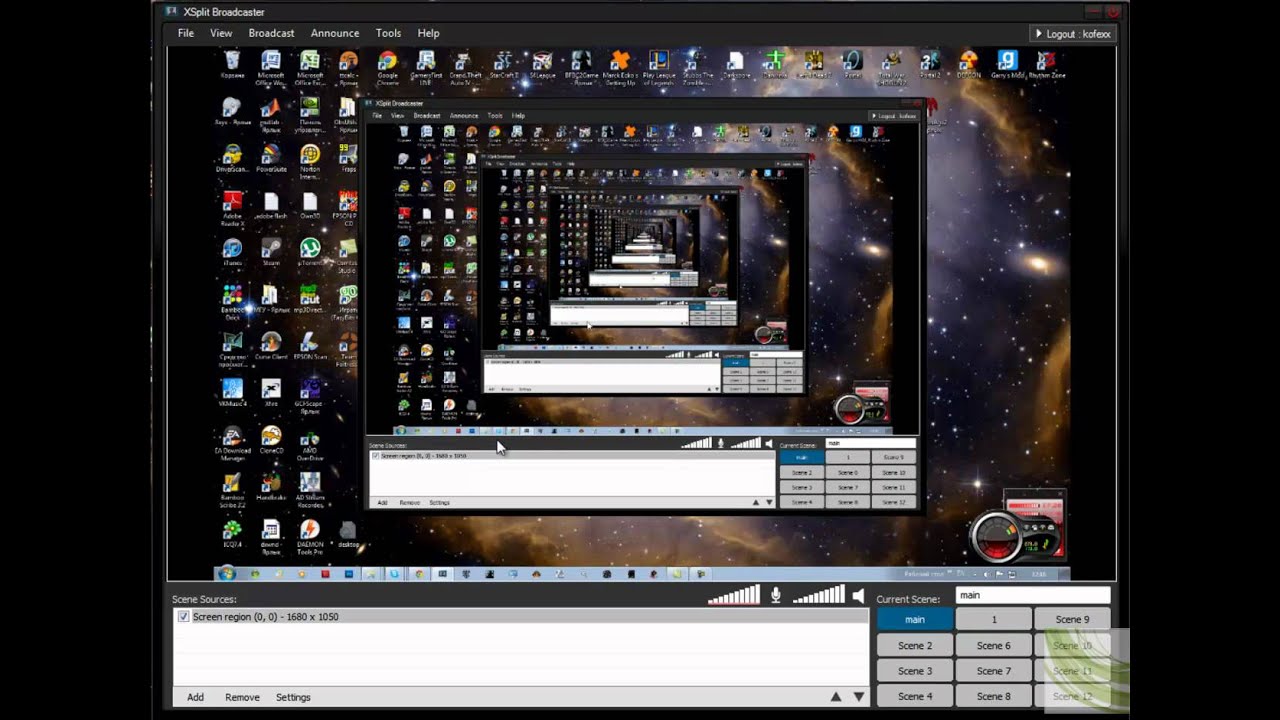Viewport: 1280px width, 720px height.
Task: Click the Norton Internet desktop icon
Action: tap(309, 162)
